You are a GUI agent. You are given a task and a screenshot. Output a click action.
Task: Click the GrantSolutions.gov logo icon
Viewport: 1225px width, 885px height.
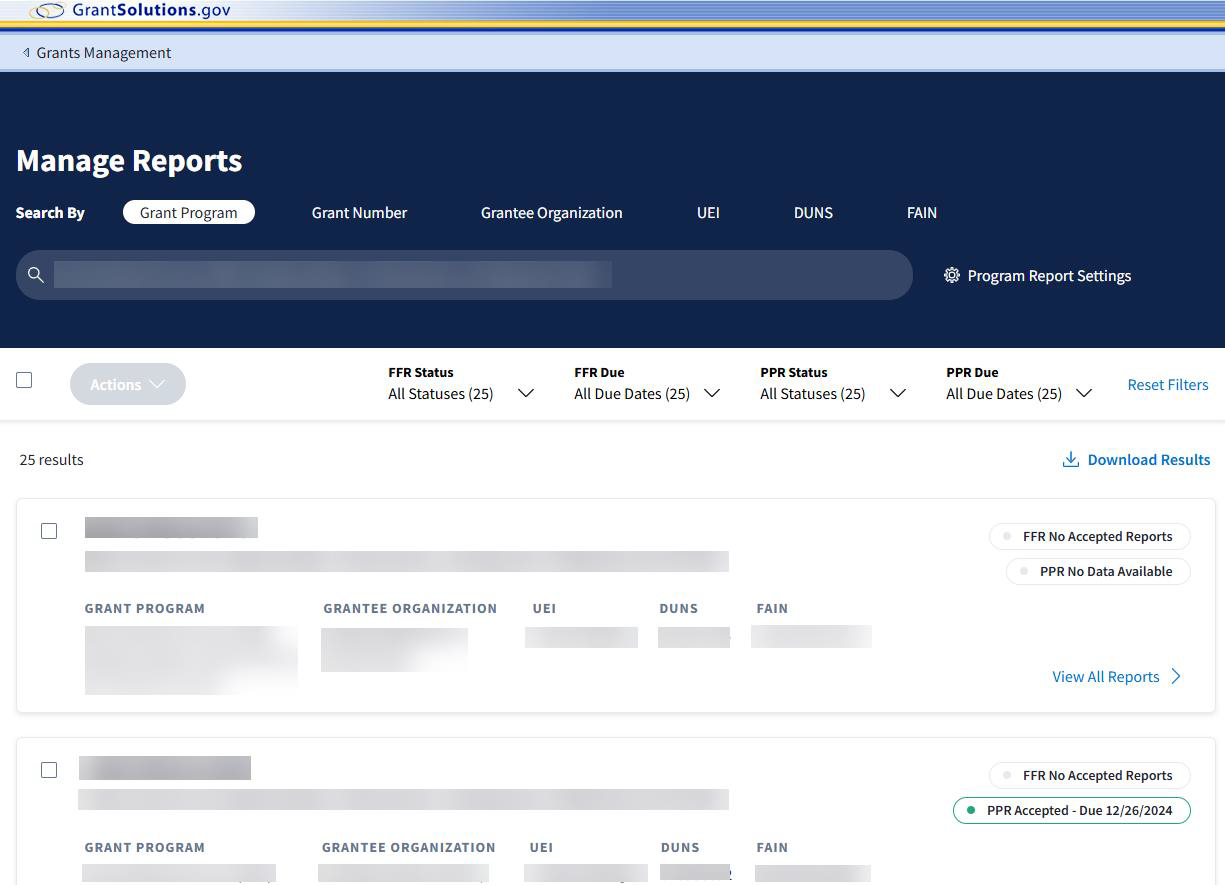click(47, 11)
